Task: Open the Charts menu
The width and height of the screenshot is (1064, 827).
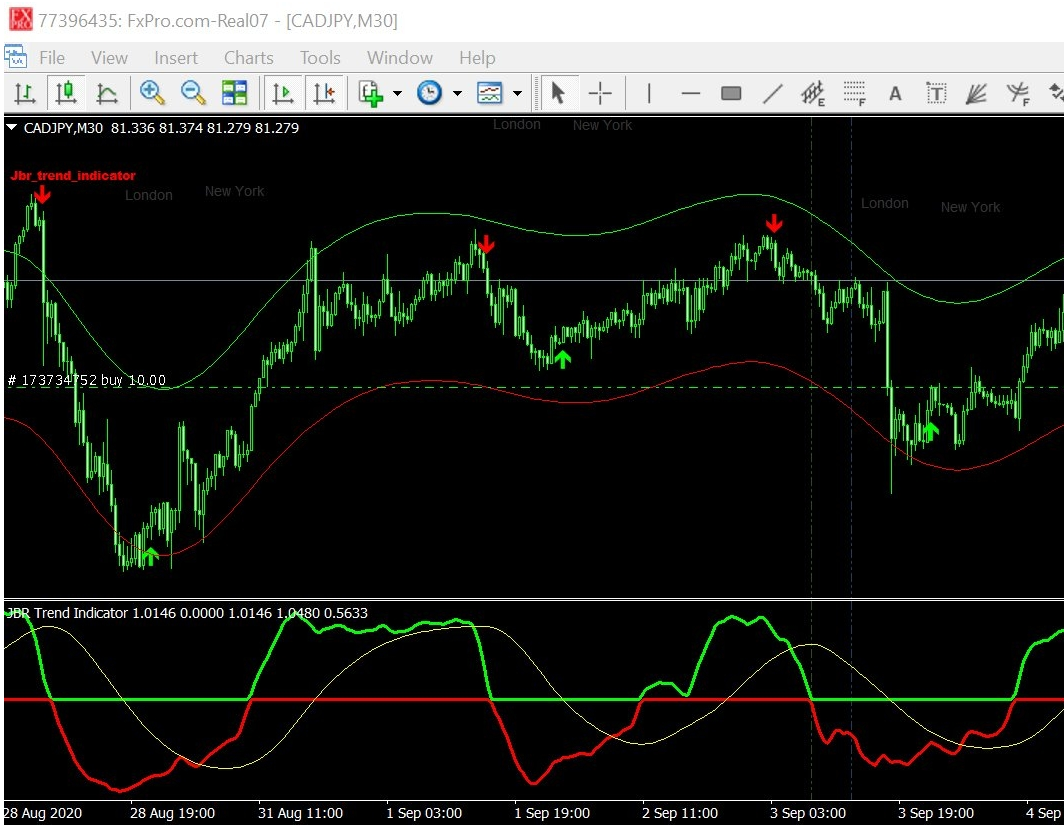Action: (x=248, y=58)
